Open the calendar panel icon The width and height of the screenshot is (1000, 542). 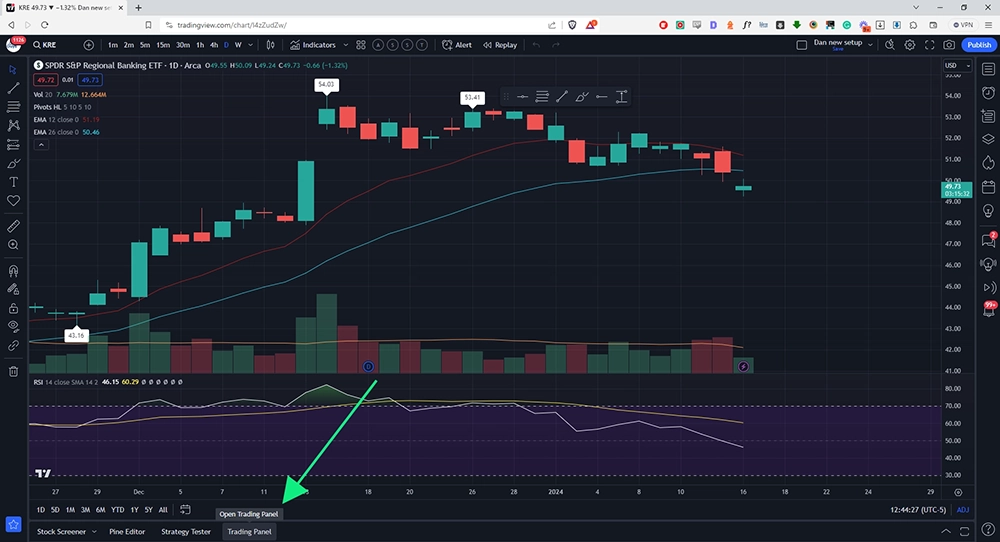point(988,187)
